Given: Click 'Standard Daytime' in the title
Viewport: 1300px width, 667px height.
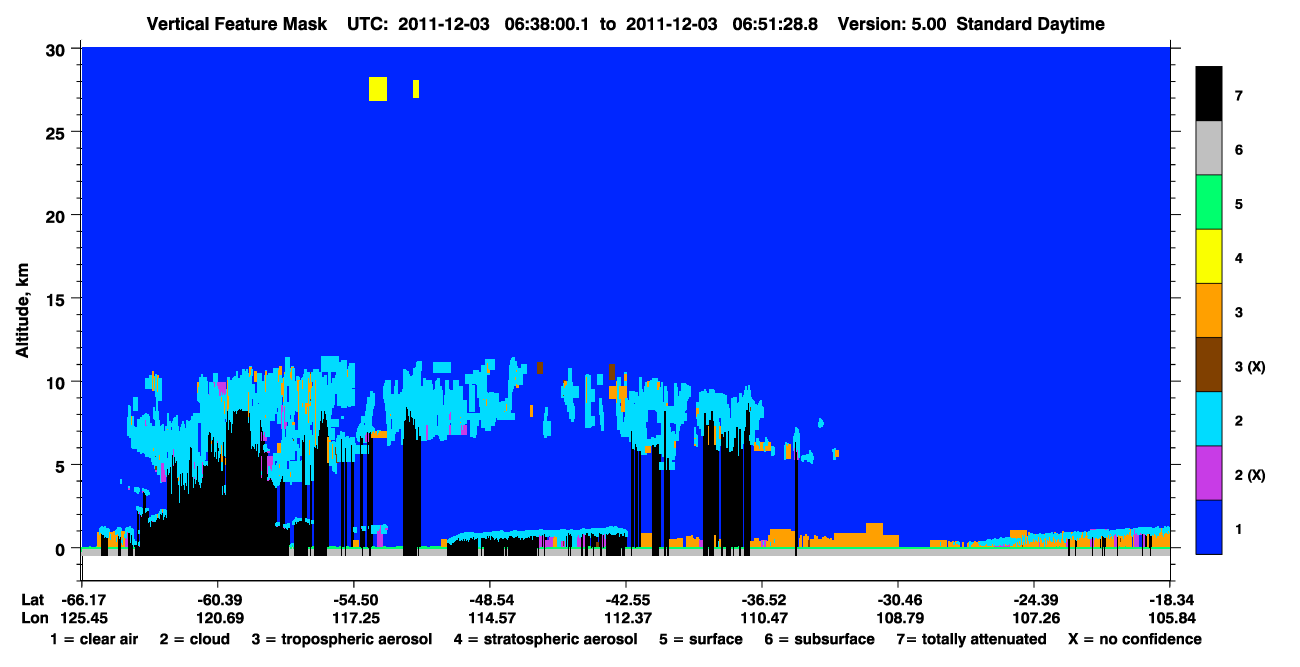Looking at the screenshot, I should click(1031, 24).
